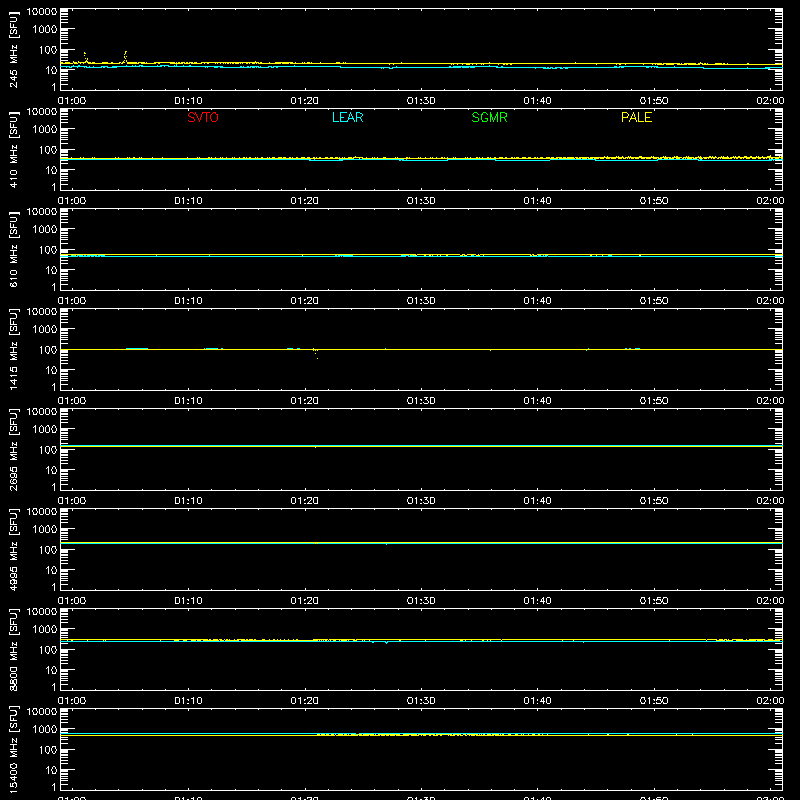Click the green SGMR legend label
The height and width of the screenshot is (800, 800).
click(x=489, y=117)
